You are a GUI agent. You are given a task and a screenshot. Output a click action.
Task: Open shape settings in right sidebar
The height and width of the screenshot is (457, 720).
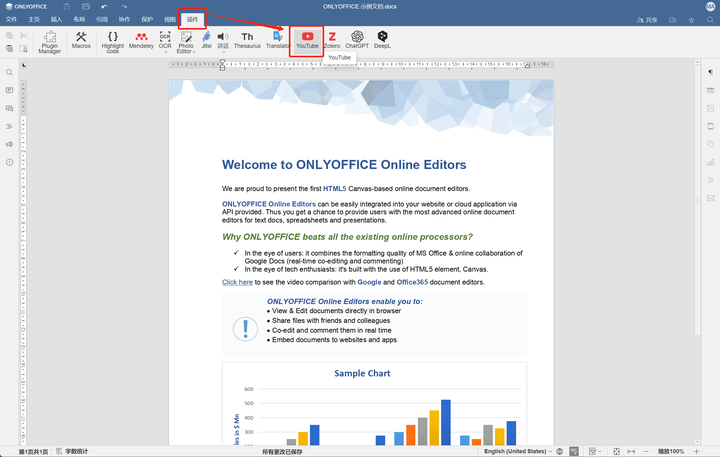tap(710, 144)
